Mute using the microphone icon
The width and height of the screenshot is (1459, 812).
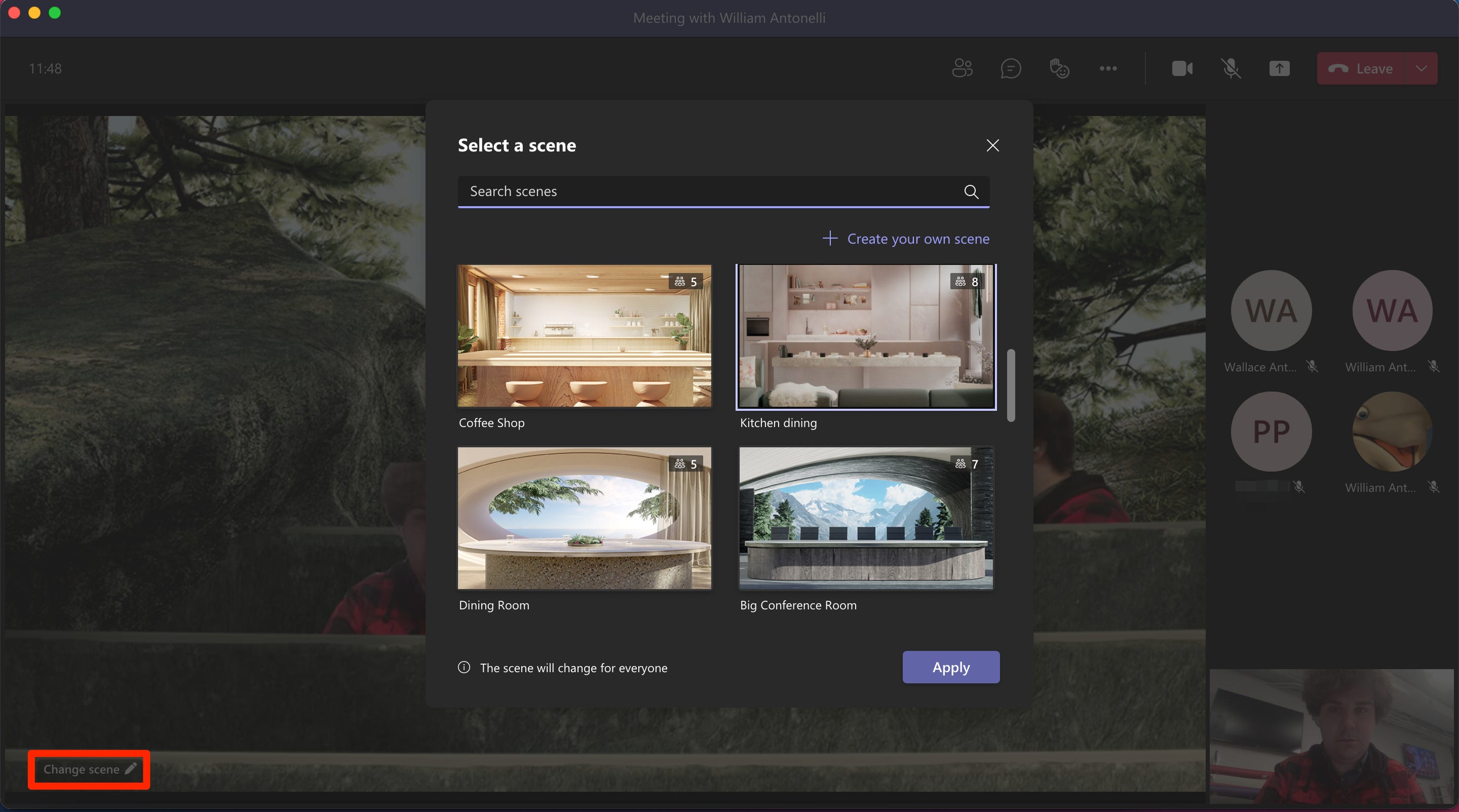tap(1231, 68)
